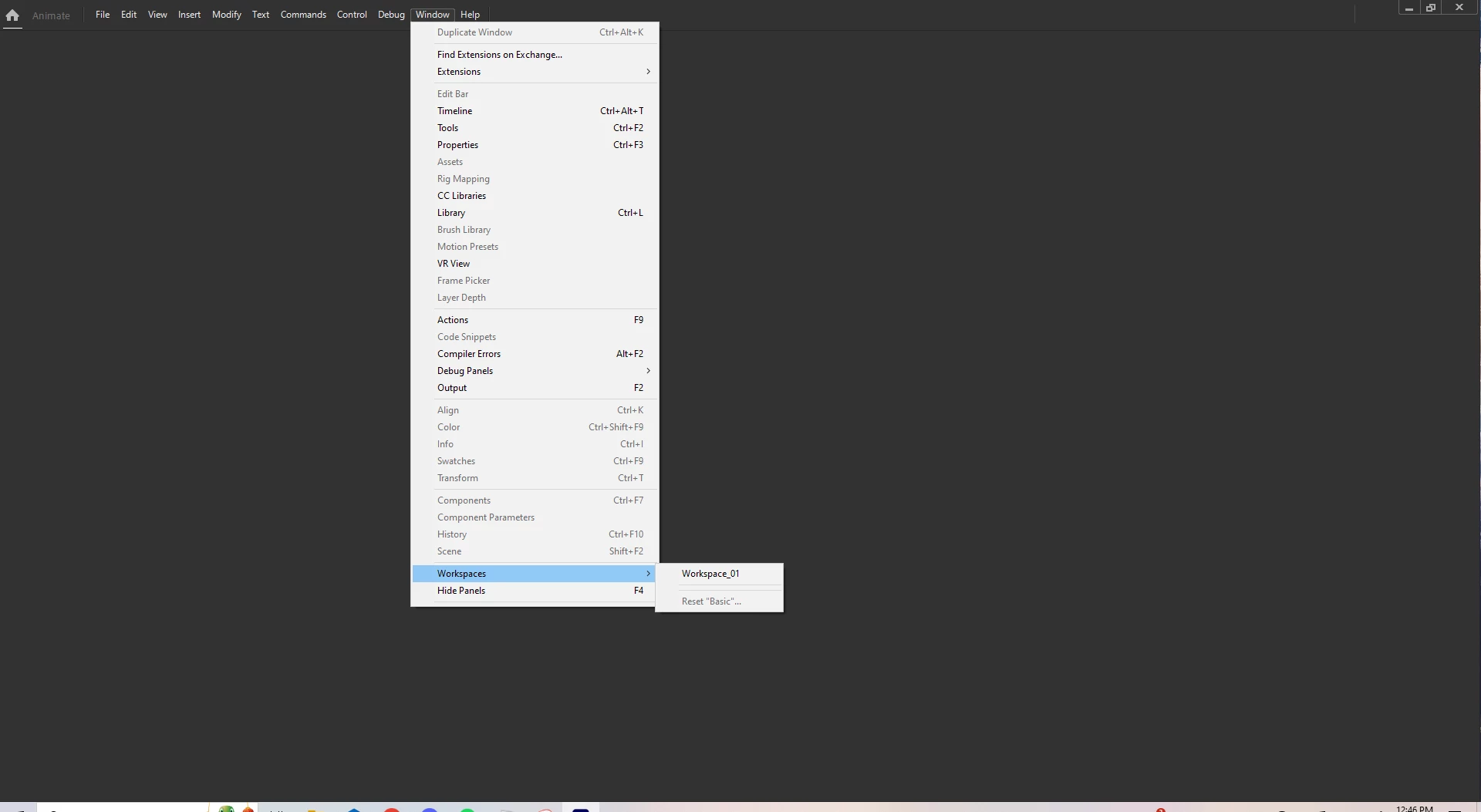This screenshot has width=1481, height=812.
Task: Click the Home icon
Action: pyautogui.click(x=12, y=15)
